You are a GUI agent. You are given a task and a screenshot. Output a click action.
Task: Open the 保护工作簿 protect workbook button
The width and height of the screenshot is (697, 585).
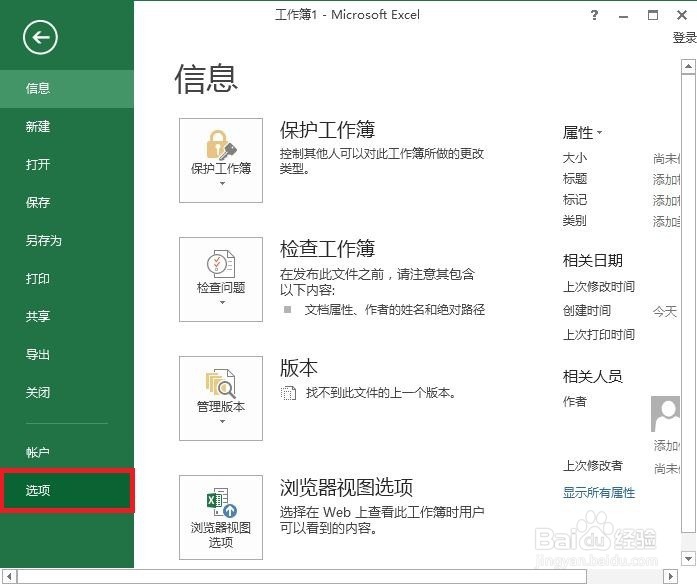[x=221, y=160]
